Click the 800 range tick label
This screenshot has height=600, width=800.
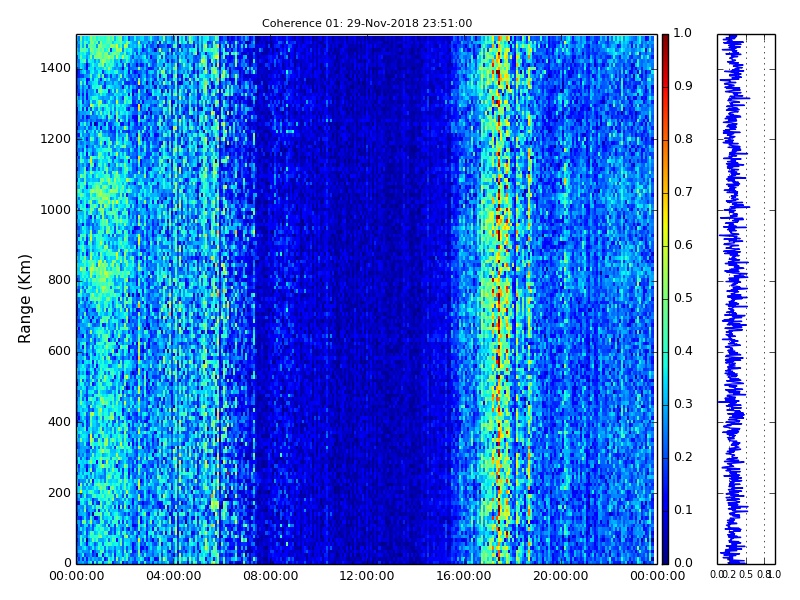click(59, 280)
